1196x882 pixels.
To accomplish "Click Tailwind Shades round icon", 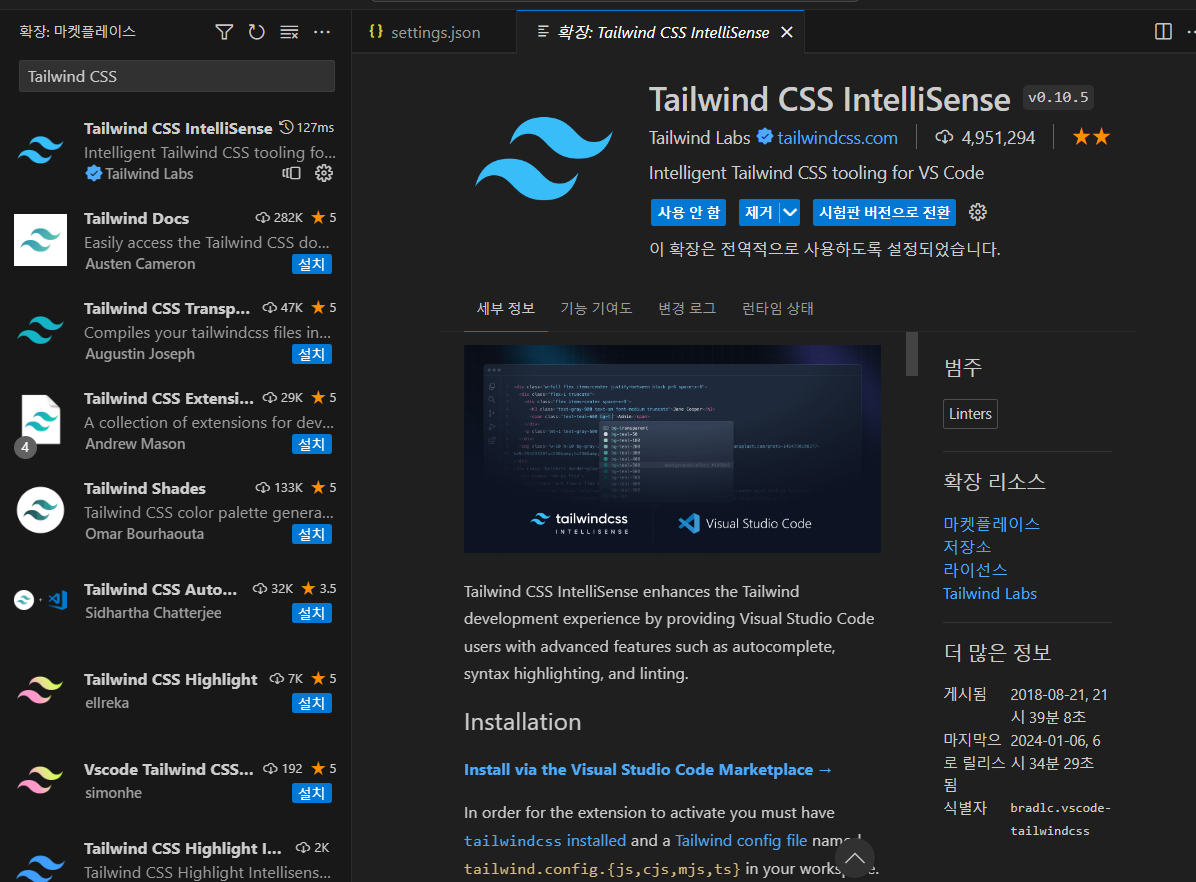I will click(x=40, y=510).
